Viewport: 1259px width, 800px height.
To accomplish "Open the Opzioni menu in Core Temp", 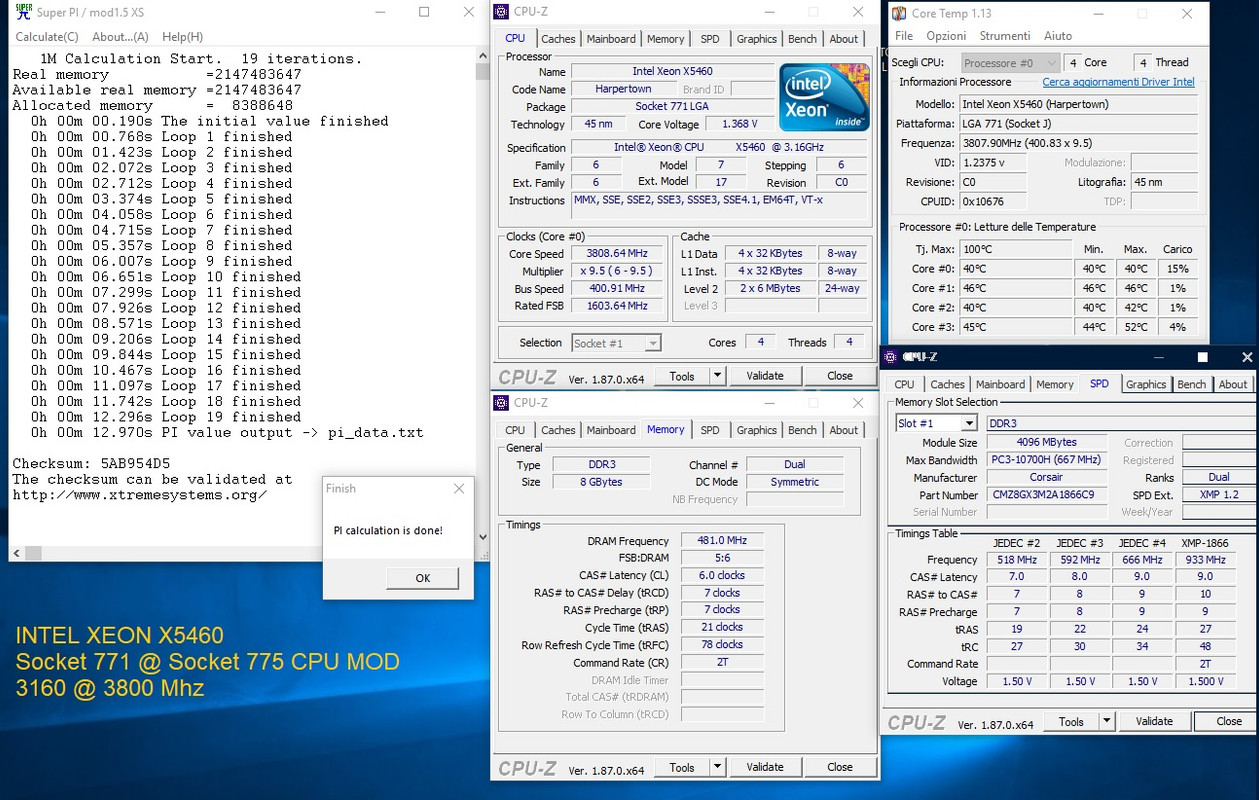I will [x=946, y=36].
